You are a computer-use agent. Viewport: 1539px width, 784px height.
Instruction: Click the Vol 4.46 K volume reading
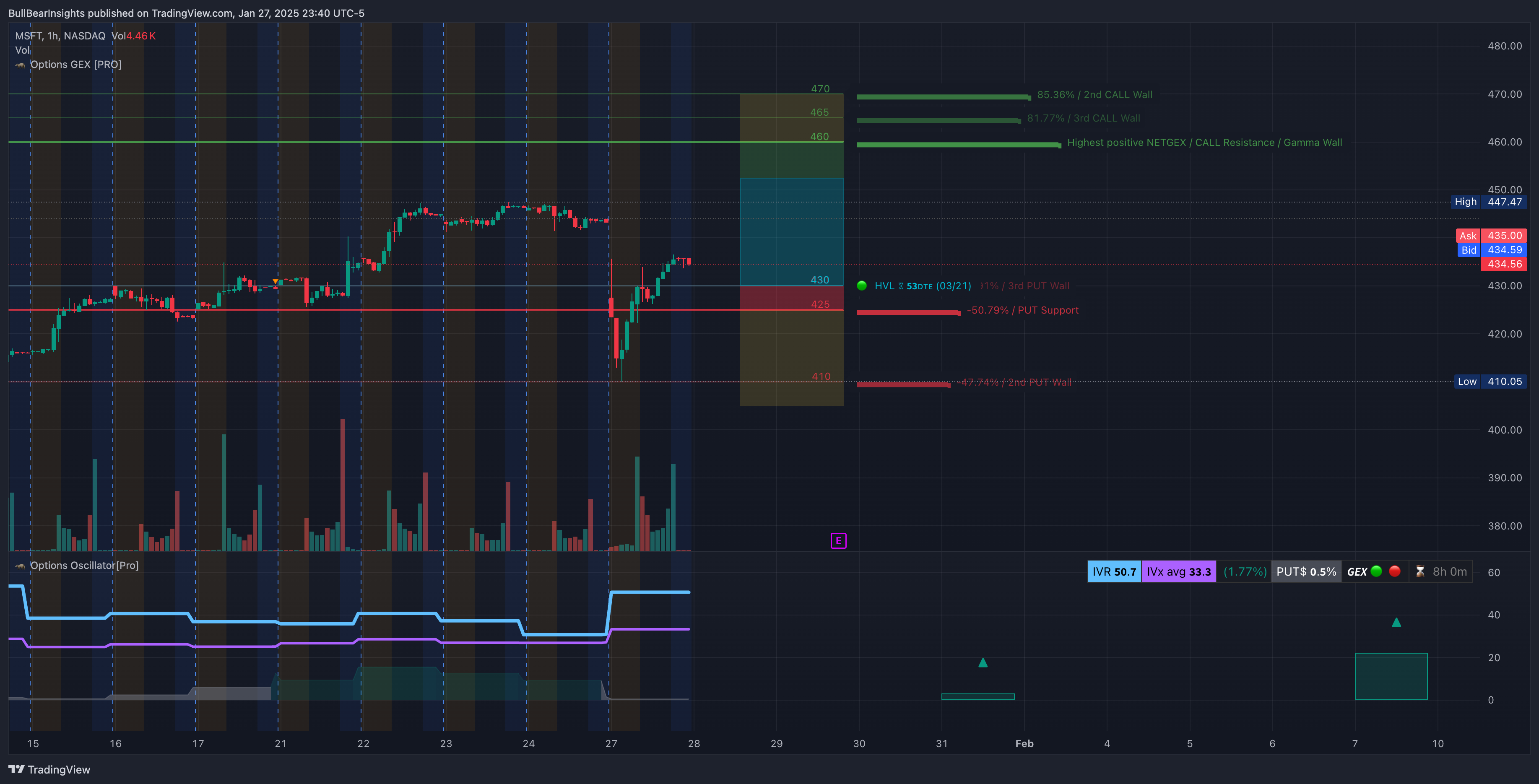[x=133, y=36]
